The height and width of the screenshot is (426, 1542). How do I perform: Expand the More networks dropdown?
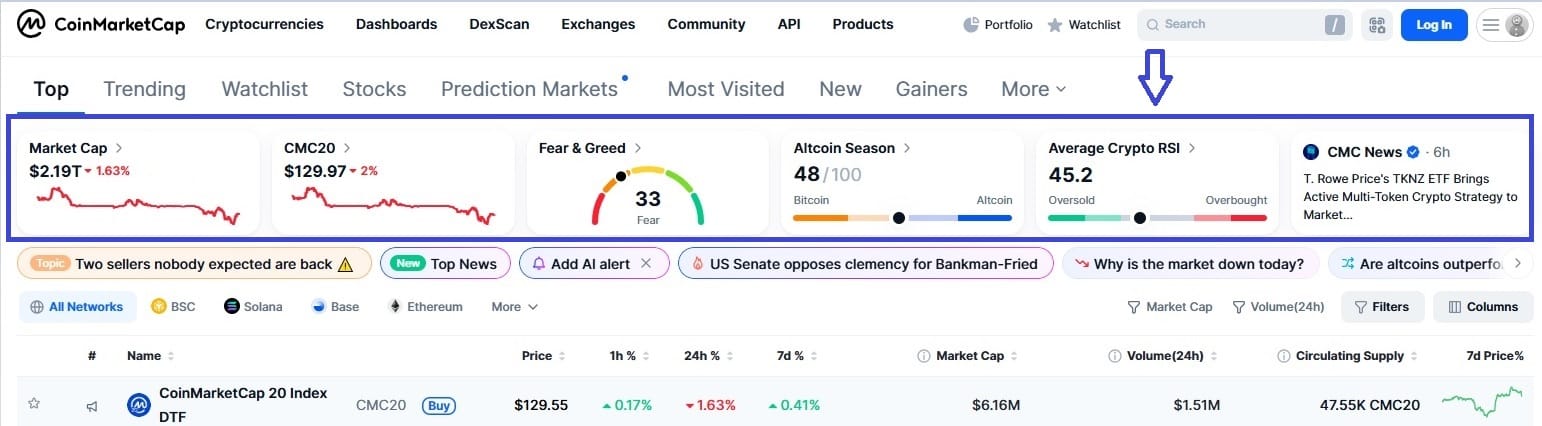515,307
